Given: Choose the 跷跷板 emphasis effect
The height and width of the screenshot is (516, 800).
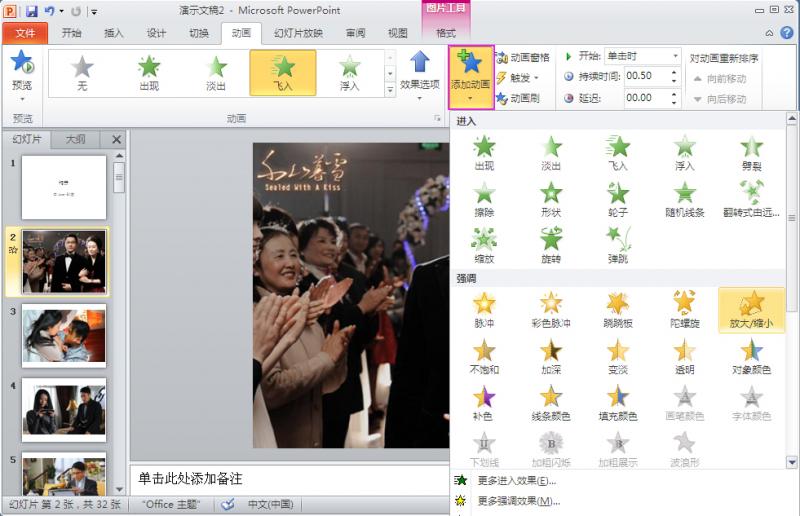Looking at the screenshot, I should point(618,309).
